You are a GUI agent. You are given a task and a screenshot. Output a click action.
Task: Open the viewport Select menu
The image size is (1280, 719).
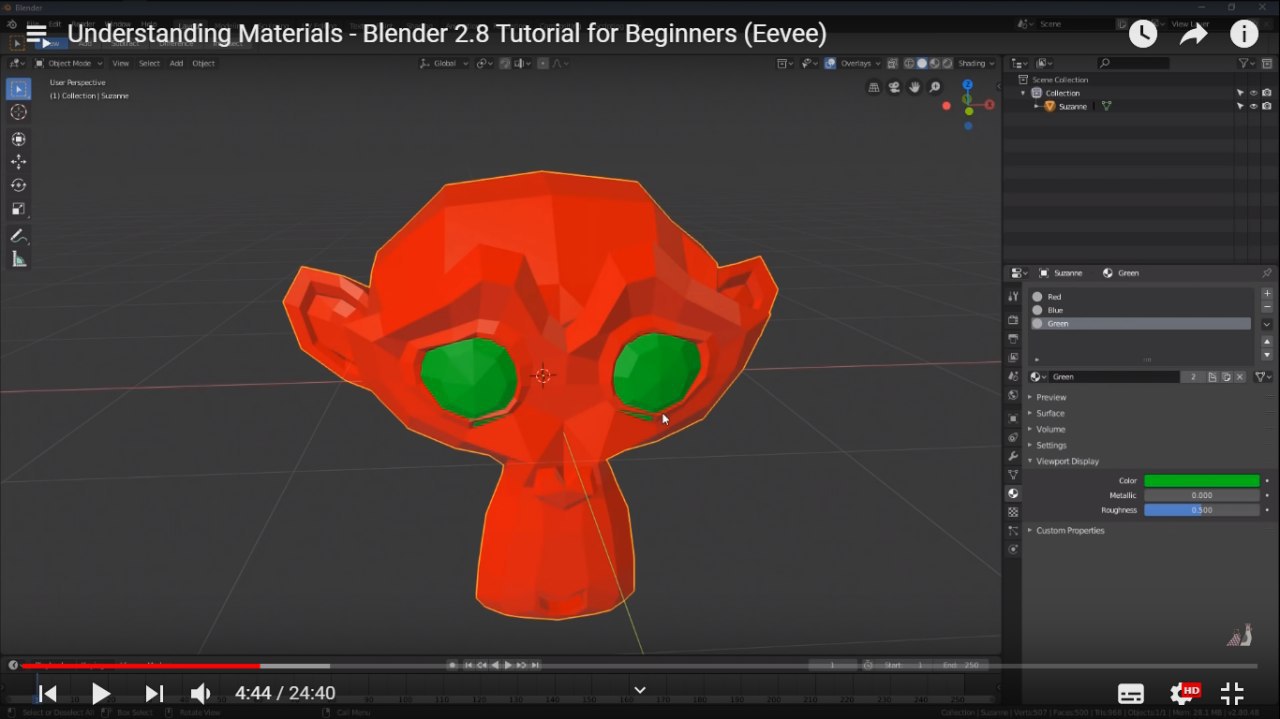149,63
